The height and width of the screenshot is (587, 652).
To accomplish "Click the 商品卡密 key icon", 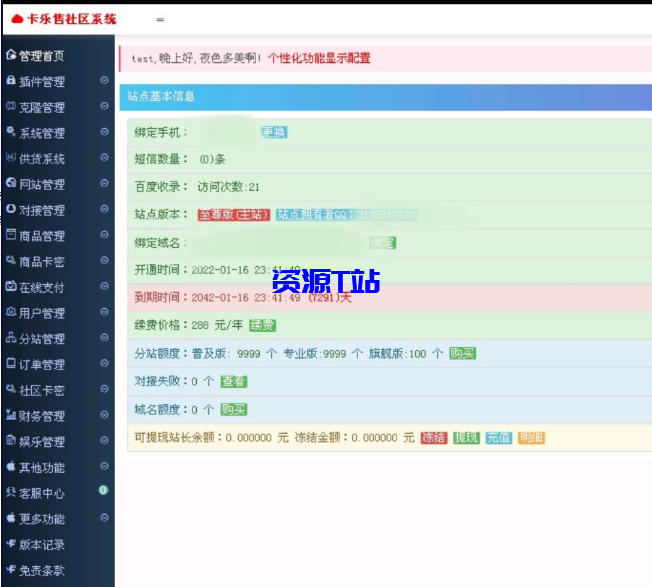I will [x=11, y=260].
